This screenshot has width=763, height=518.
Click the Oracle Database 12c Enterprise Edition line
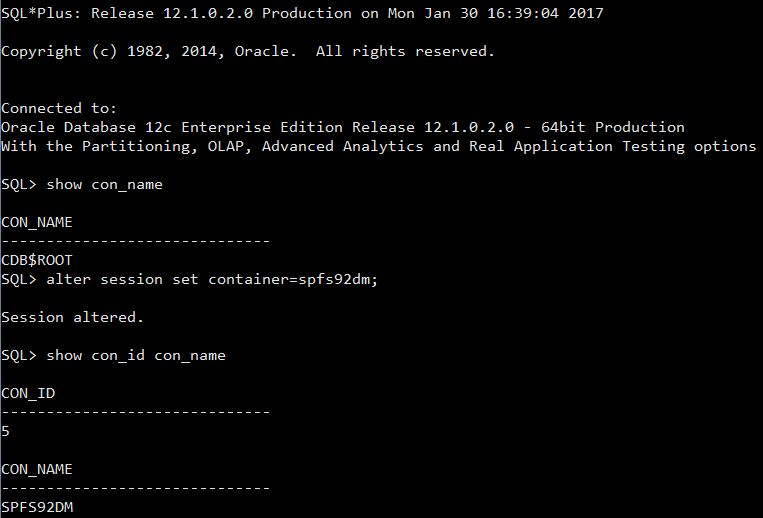(343, 127)
